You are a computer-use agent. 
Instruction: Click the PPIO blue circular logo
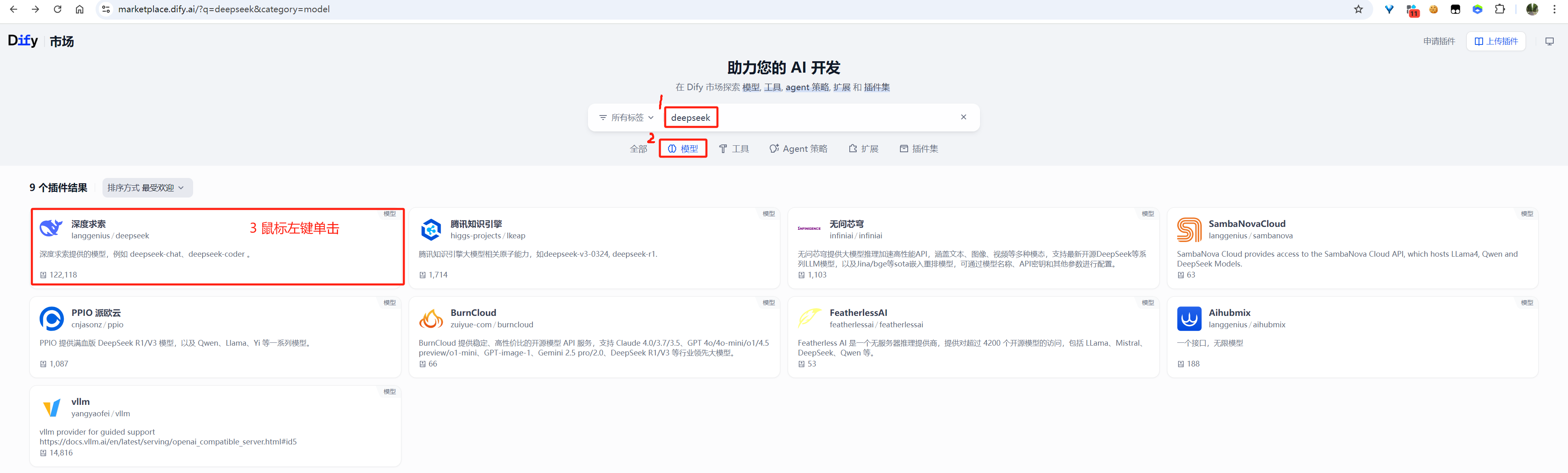coord(51,318)
